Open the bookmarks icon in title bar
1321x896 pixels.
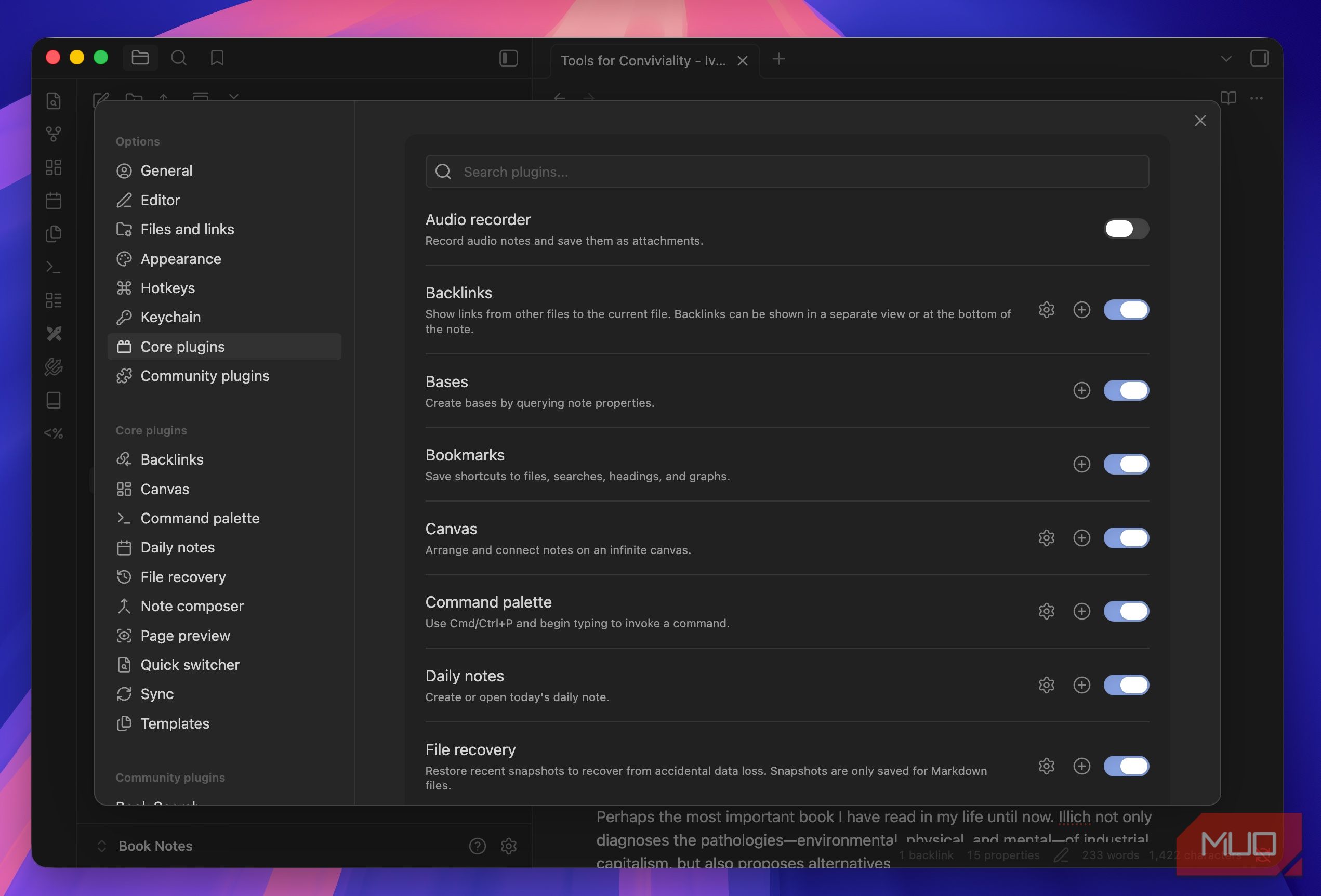217,58
